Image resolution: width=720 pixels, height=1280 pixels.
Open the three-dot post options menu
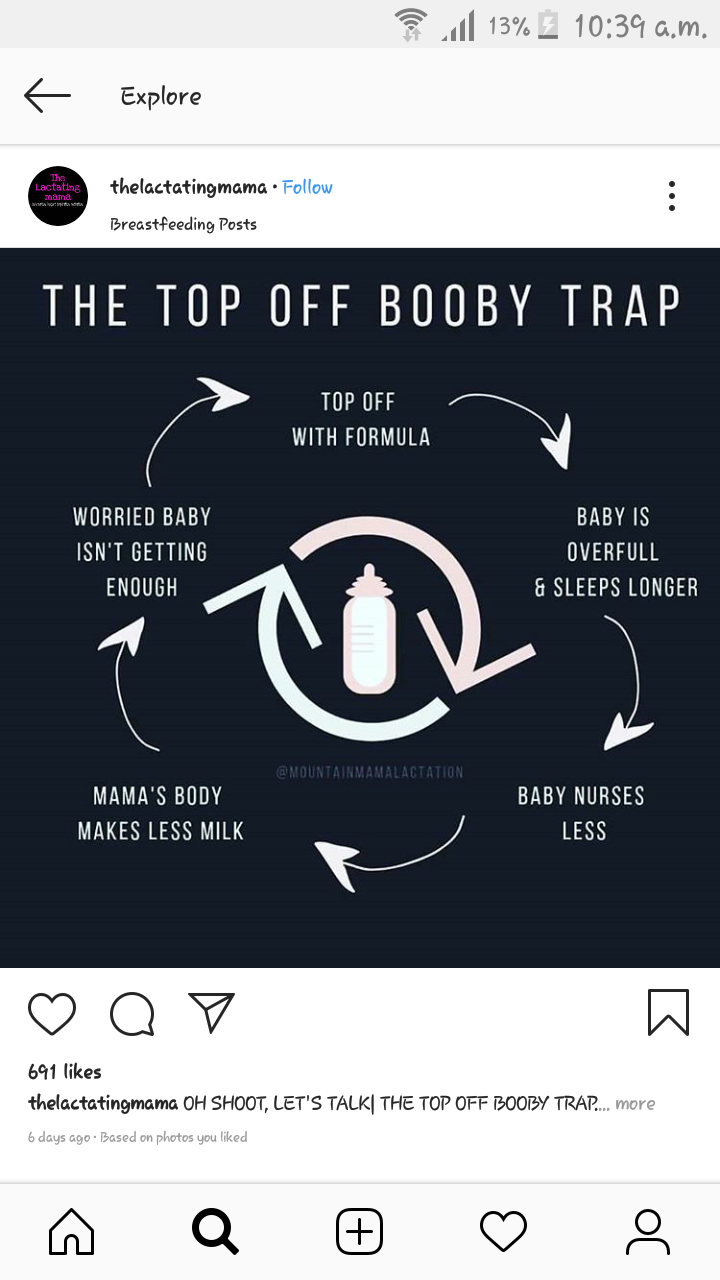672,196
